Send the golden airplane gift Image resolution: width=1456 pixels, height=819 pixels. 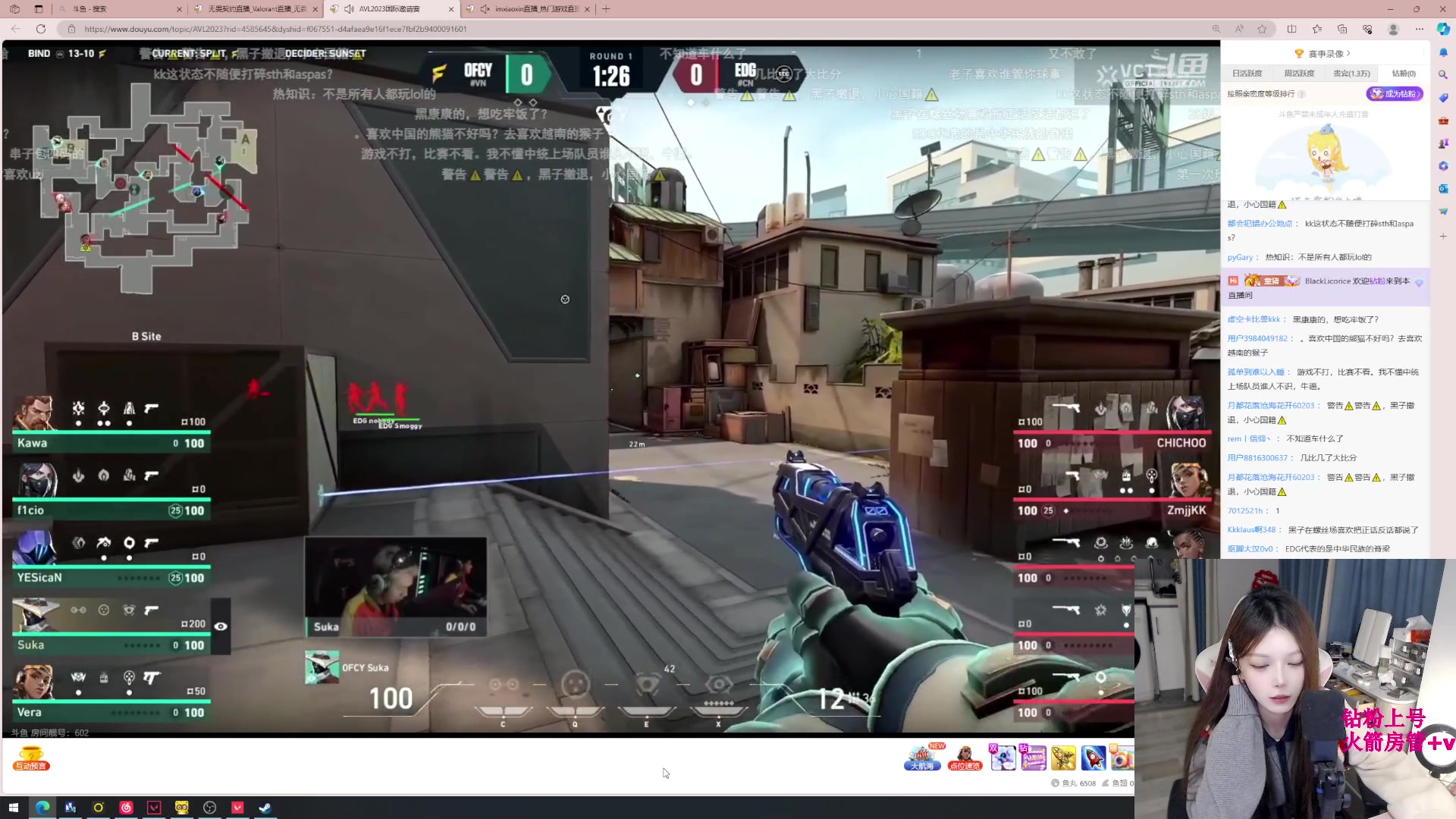pos(1063,757)
